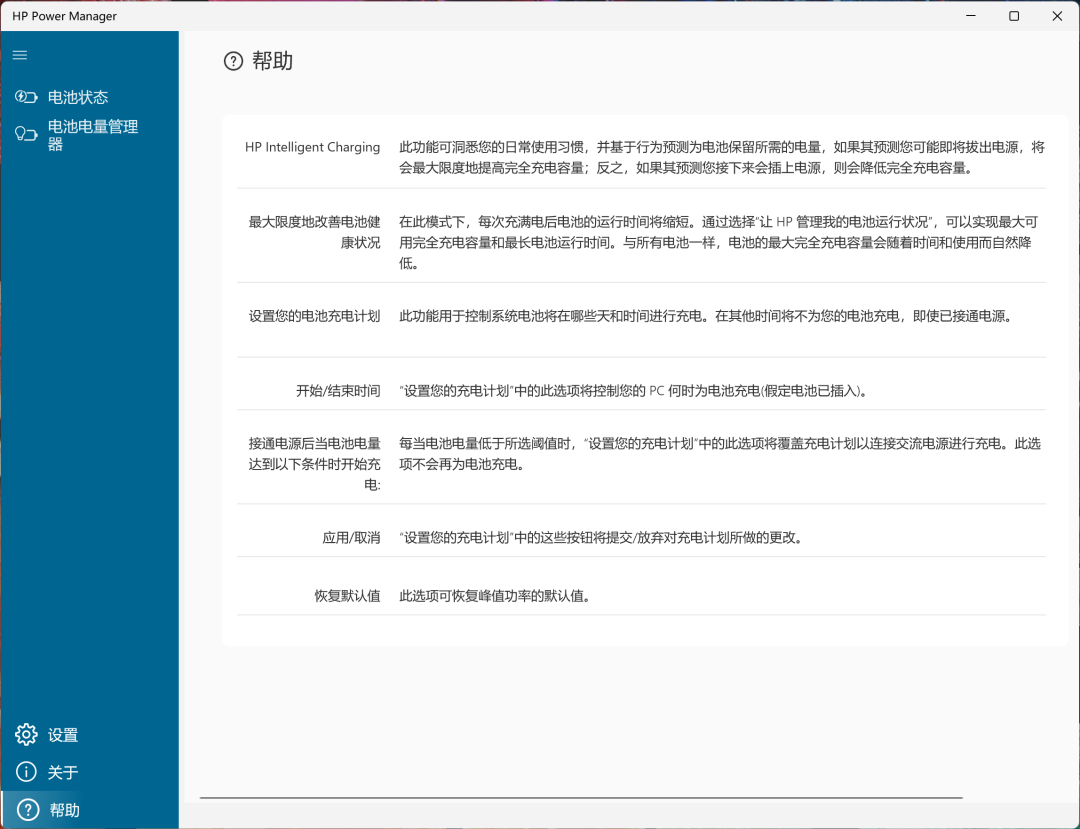This screenshot has width=1080, height=829.
Task: Click the "HP Intelligent Charging" help topic label
Action: tap(313, 147)
